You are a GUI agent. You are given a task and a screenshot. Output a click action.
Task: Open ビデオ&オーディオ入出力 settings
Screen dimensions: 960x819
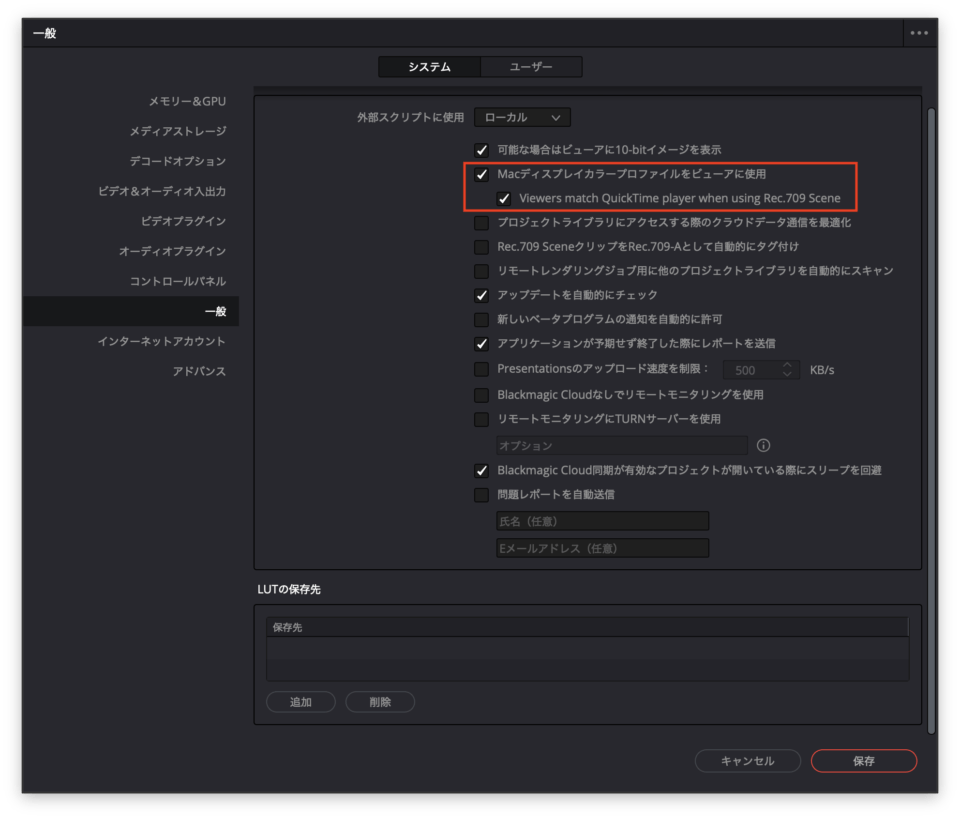(x=162, y=192)
